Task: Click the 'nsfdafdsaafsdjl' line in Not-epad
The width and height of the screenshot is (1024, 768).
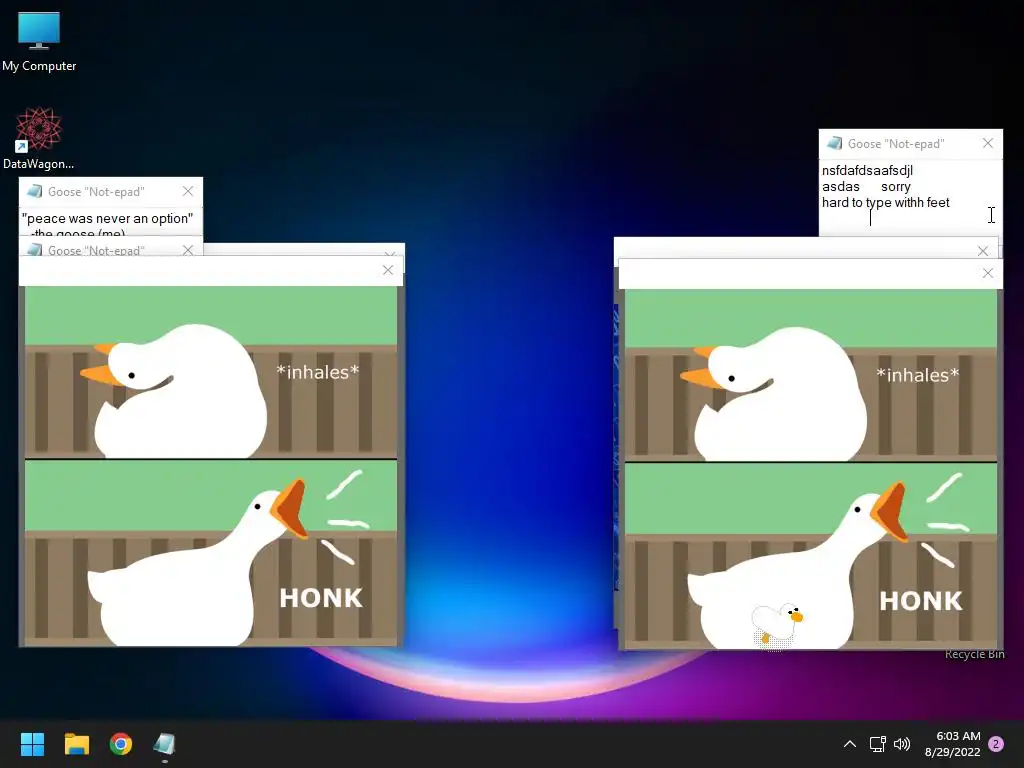Action: (x=867, y=170)
